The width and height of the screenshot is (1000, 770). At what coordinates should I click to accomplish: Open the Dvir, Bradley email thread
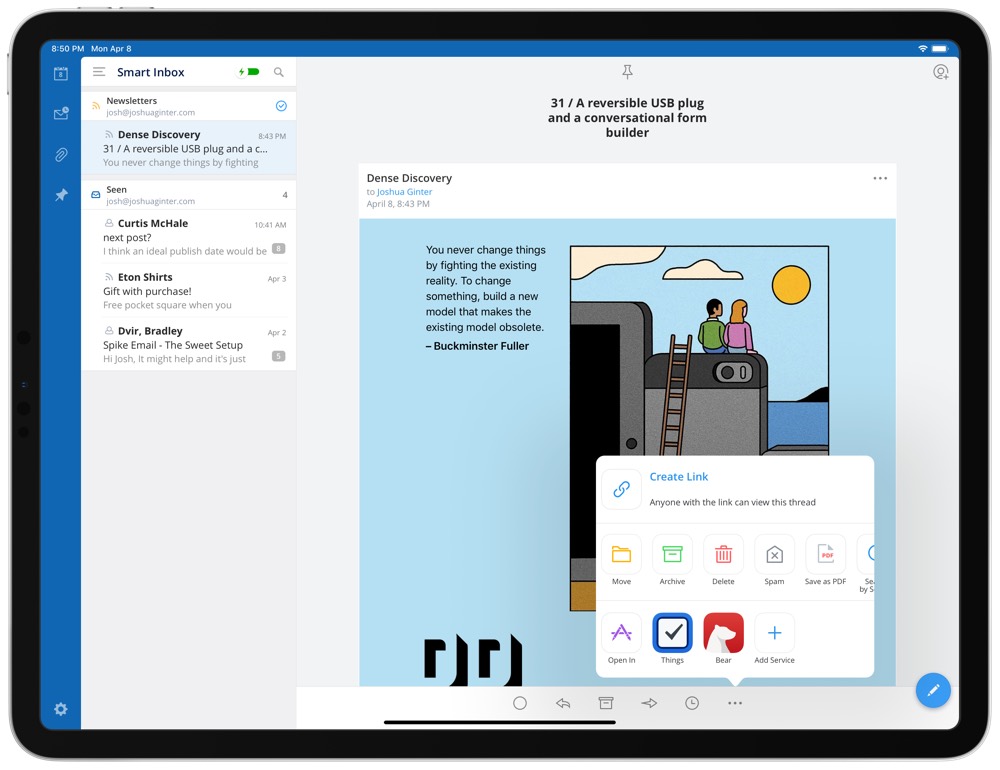(x=189, y=344)
